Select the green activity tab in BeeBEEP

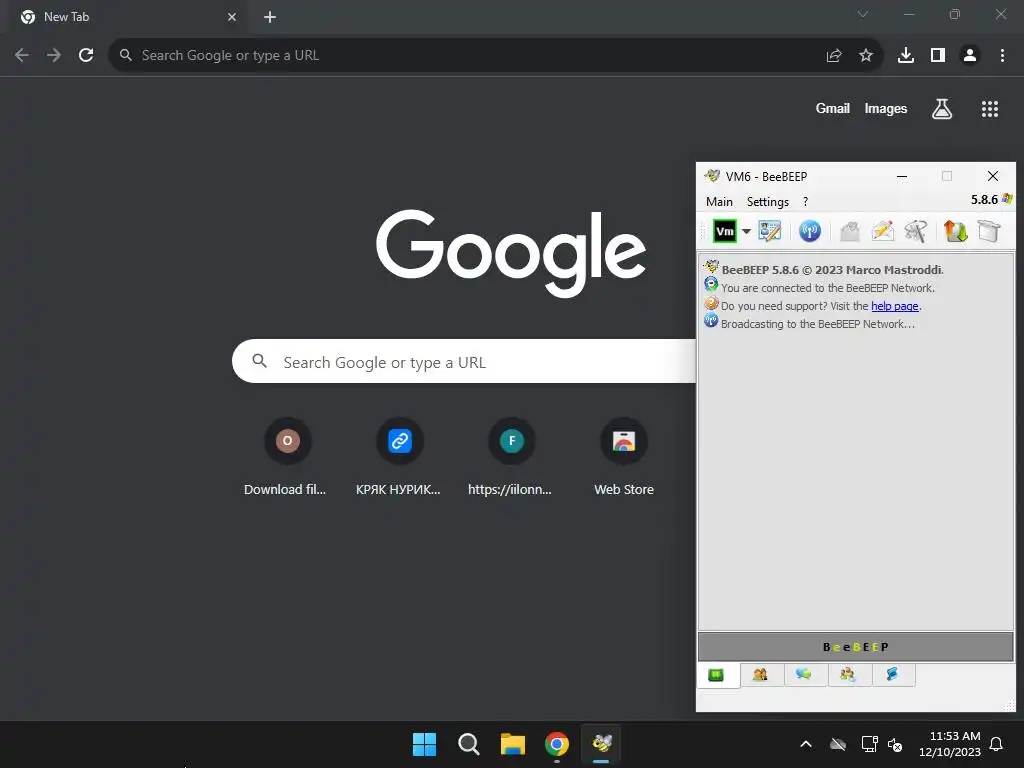(x=716, y=675)
